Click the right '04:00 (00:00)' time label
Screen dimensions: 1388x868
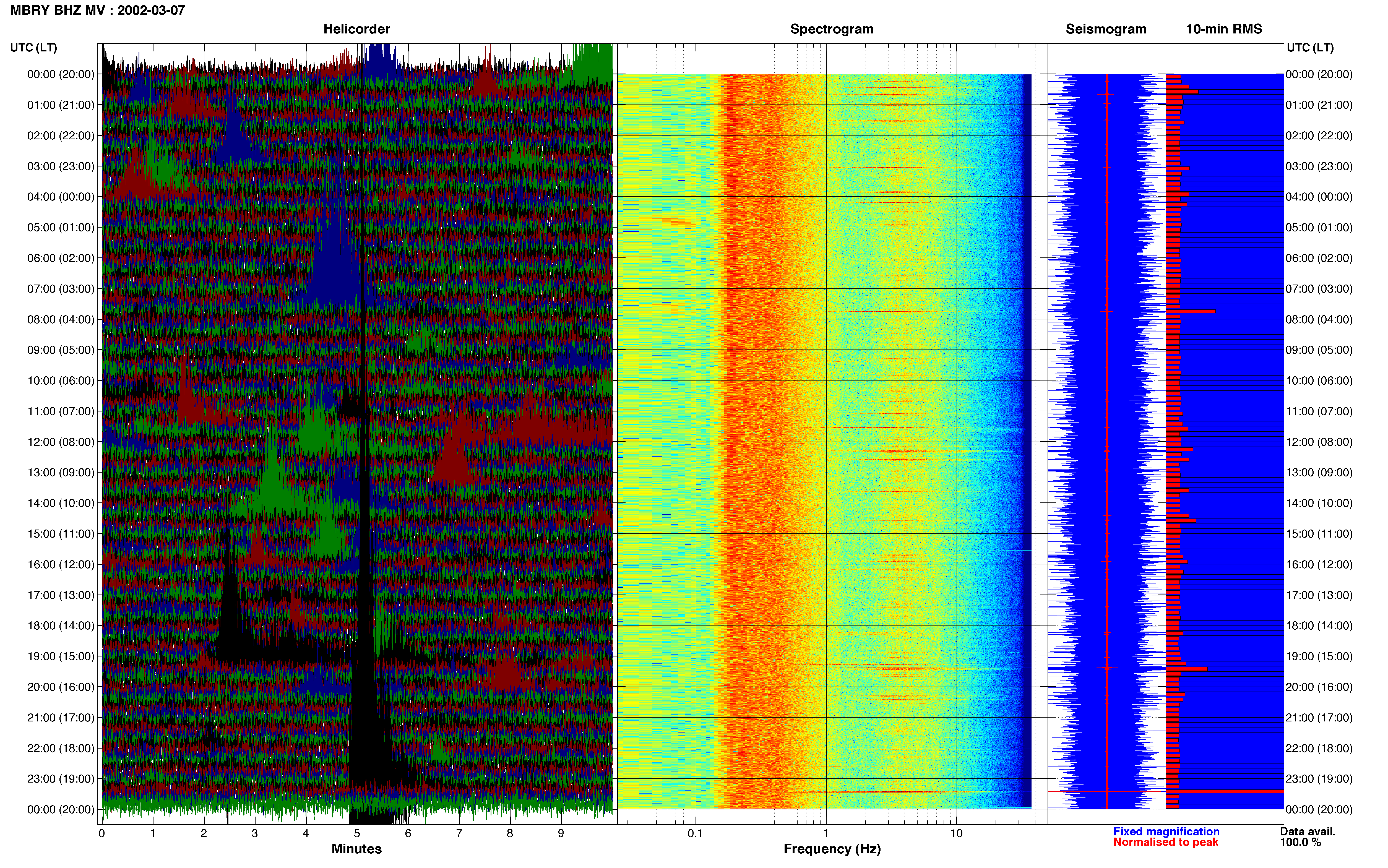pyautogui.click(x=1319, y=197)
